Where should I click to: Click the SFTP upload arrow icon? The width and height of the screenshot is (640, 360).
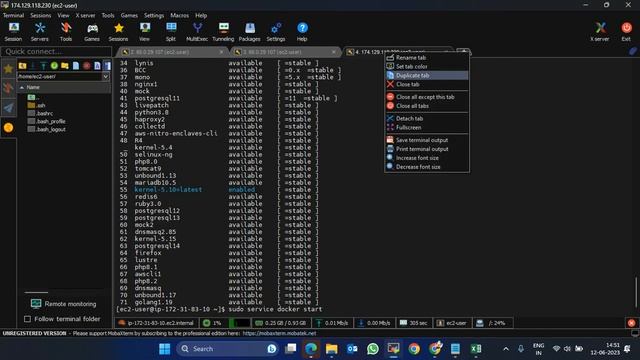pos(43,66)
